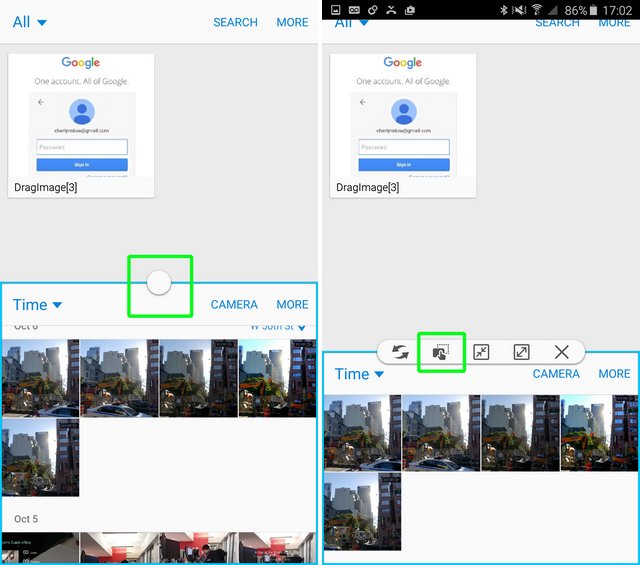The width and height of the screenshot is (640, 565).
Task: Open the Time dropdown in left gallery
Action: coord(37,305)
